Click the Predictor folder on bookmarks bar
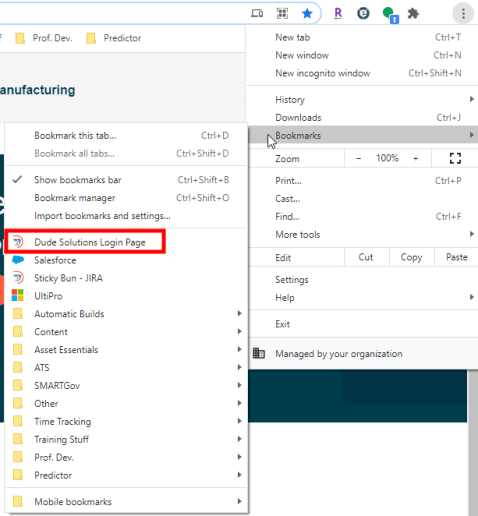This screenshot has width=478, height=516. point(114,38)
